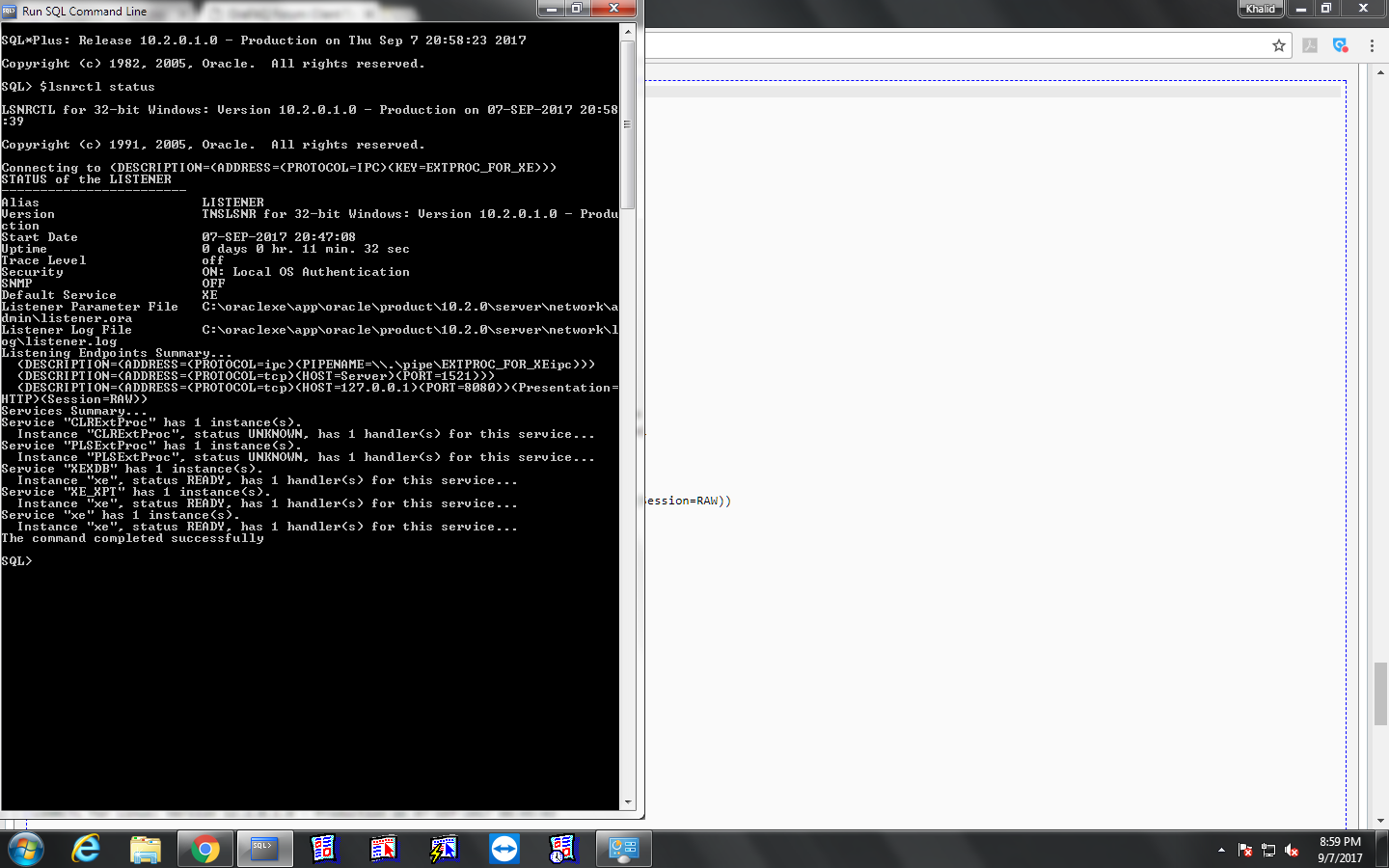Click Chrome page scrollbar up arrow
Screen dimensions: 1389x868
point(1380,72)
